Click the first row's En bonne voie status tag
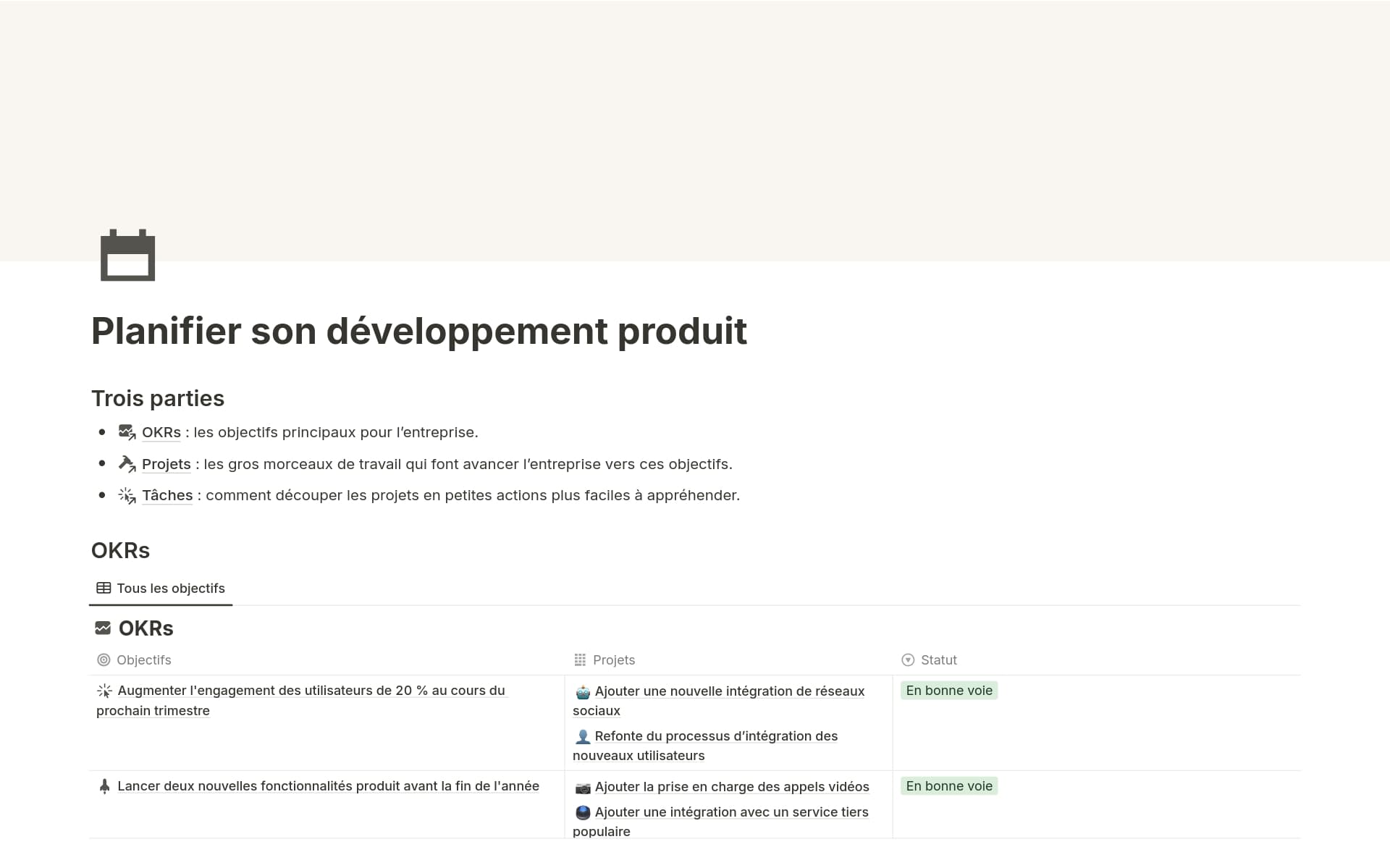This screenshot has height=868, width=1390. point(948,691)
